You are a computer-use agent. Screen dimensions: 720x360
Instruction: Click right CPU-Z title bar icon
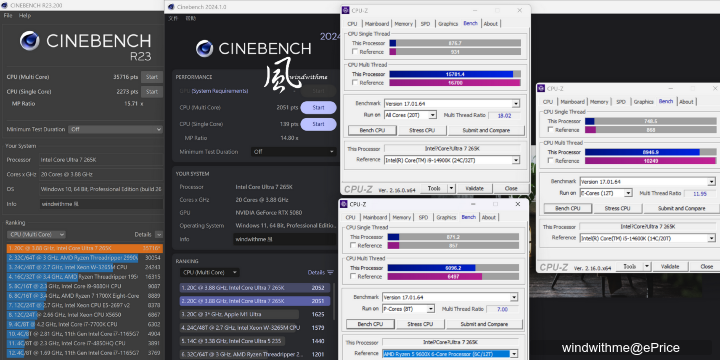coord(541,89)
